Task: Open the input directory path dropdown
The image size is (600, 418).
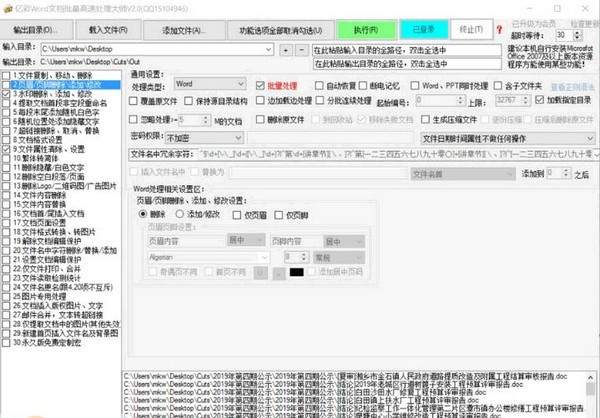Action: pos(270,48)
